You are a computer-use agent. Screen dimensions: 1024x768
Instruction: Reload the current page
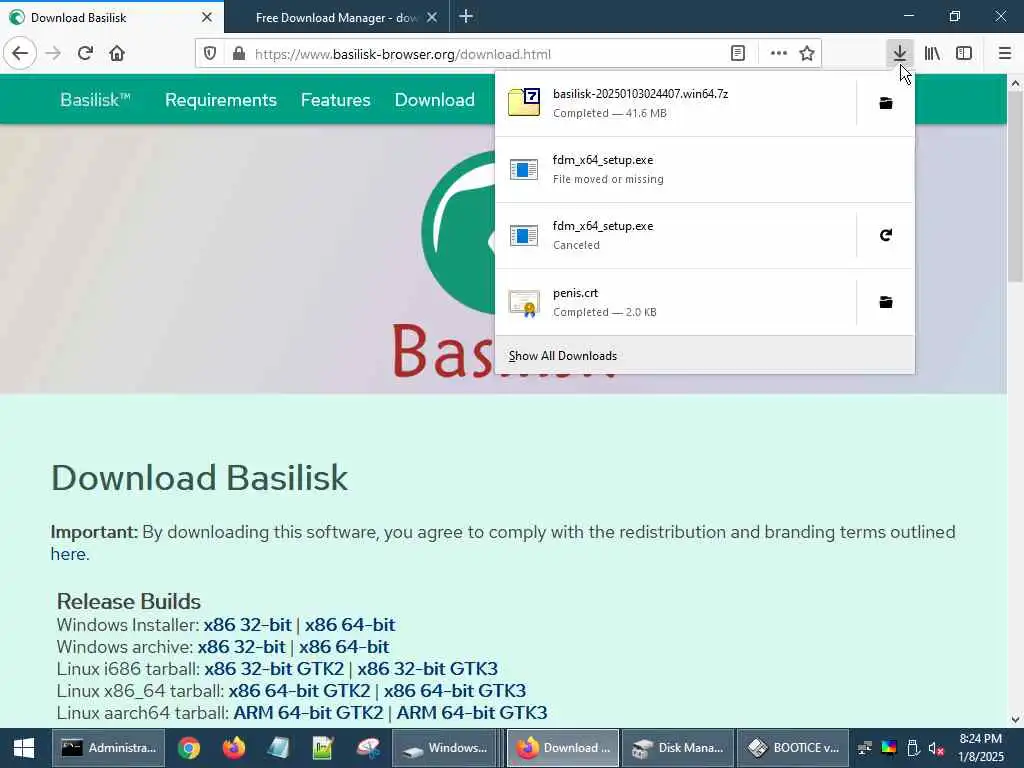coord(85,54)
